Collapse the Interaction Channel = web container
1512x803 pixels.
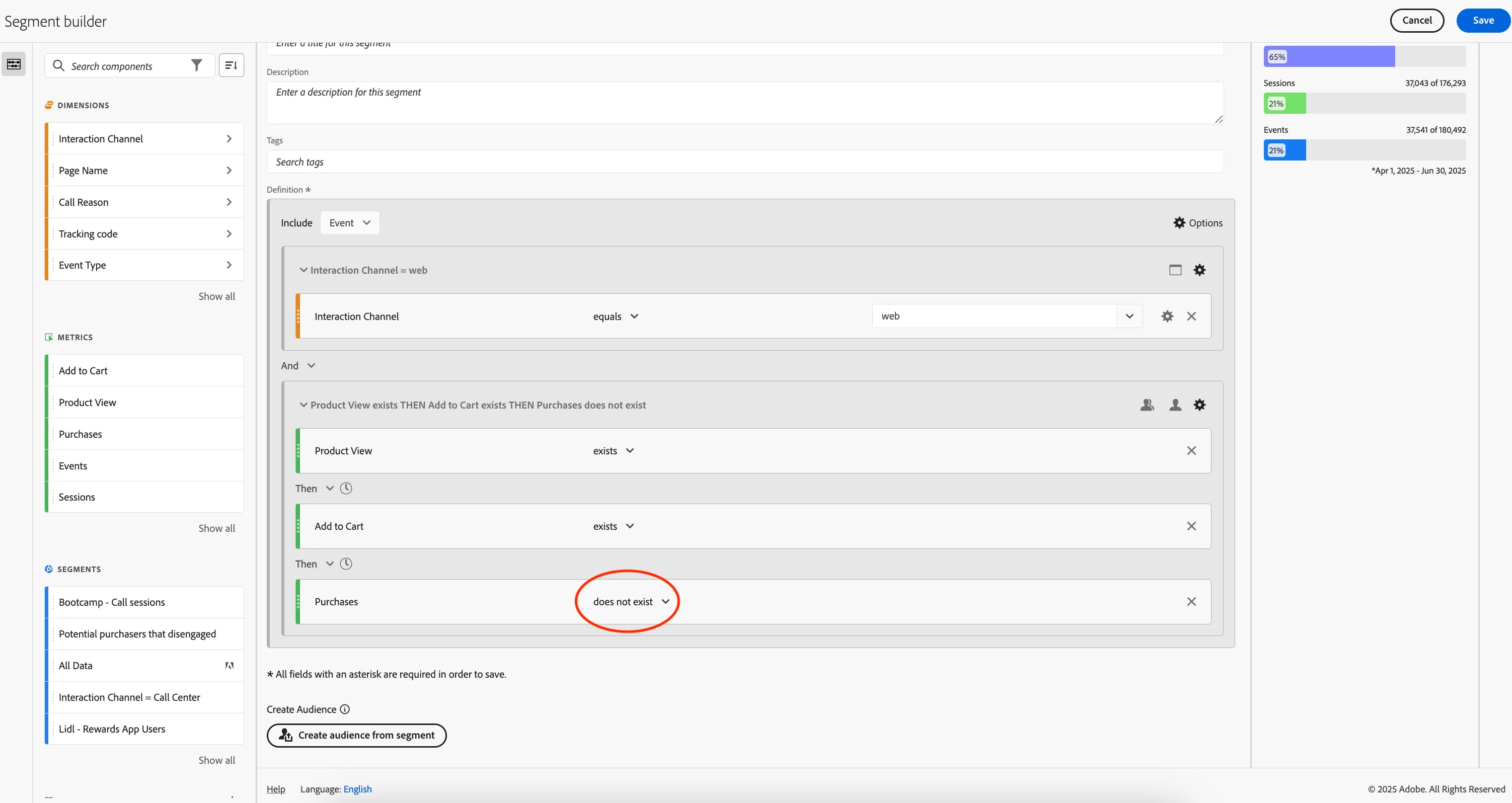304,270
